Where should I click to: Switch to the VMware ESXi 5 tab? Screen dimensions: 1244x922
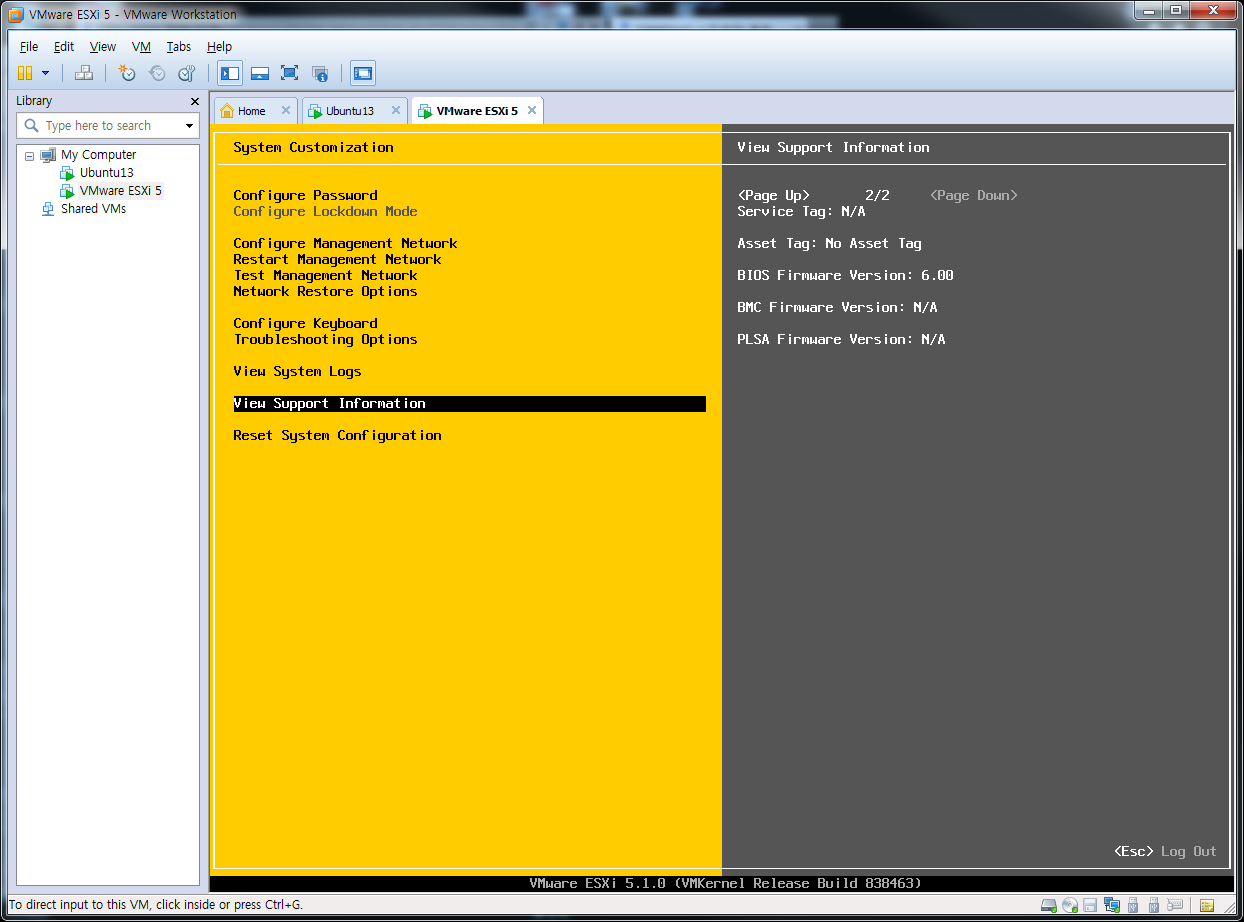477,111
